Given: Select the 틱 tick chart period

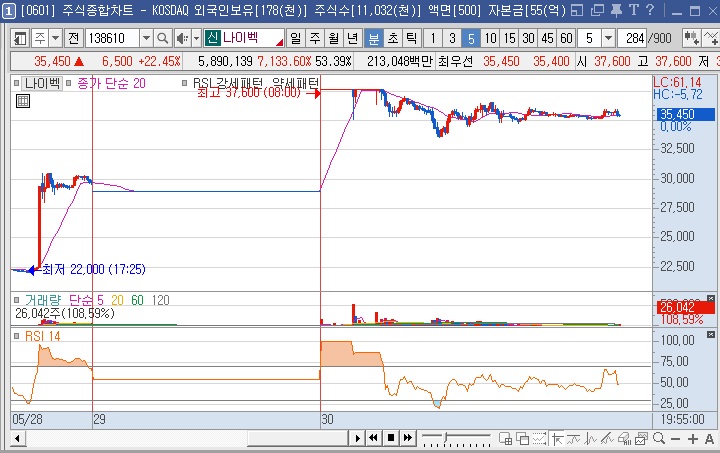Looking at the screenshot, I should pyautogui.click(x=411, y=38).
